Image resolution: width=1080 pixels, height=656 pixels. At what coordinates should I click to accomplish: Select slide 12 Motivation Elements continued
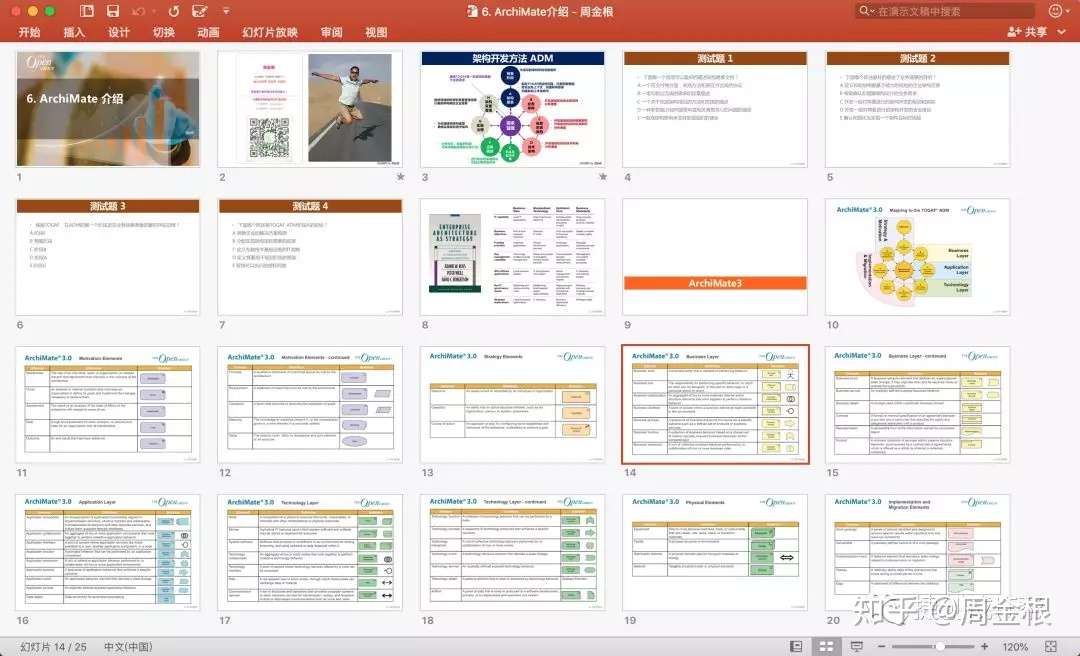(310, 404)
